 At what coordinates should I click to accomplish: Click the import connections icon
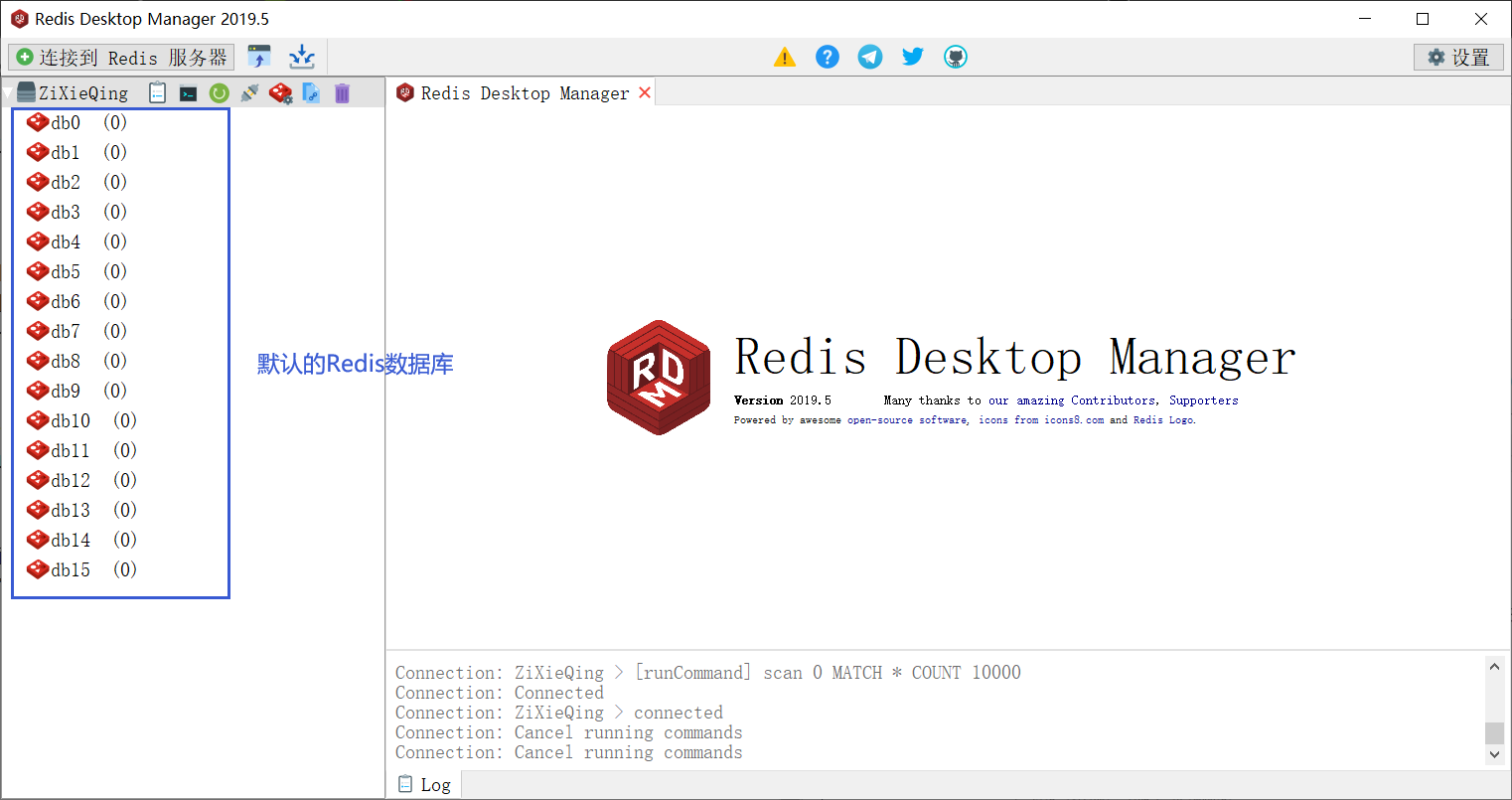259,57
